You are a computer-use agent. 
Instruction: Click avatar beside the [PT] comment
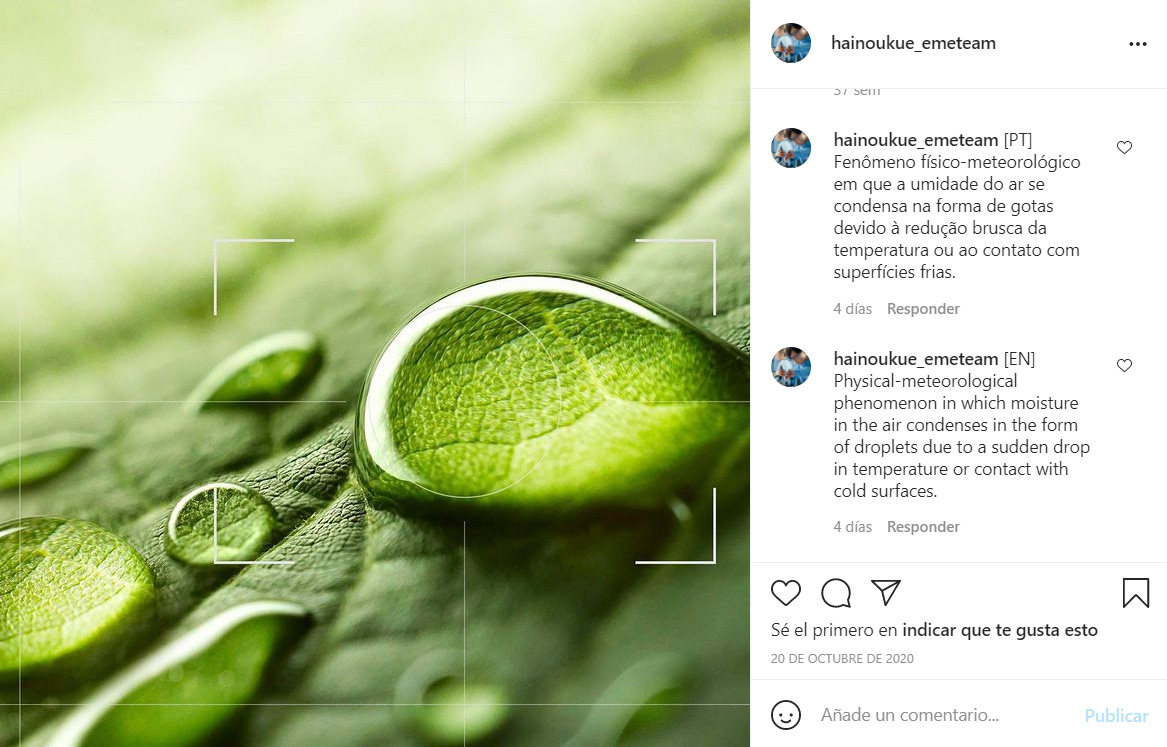point(790,148)
